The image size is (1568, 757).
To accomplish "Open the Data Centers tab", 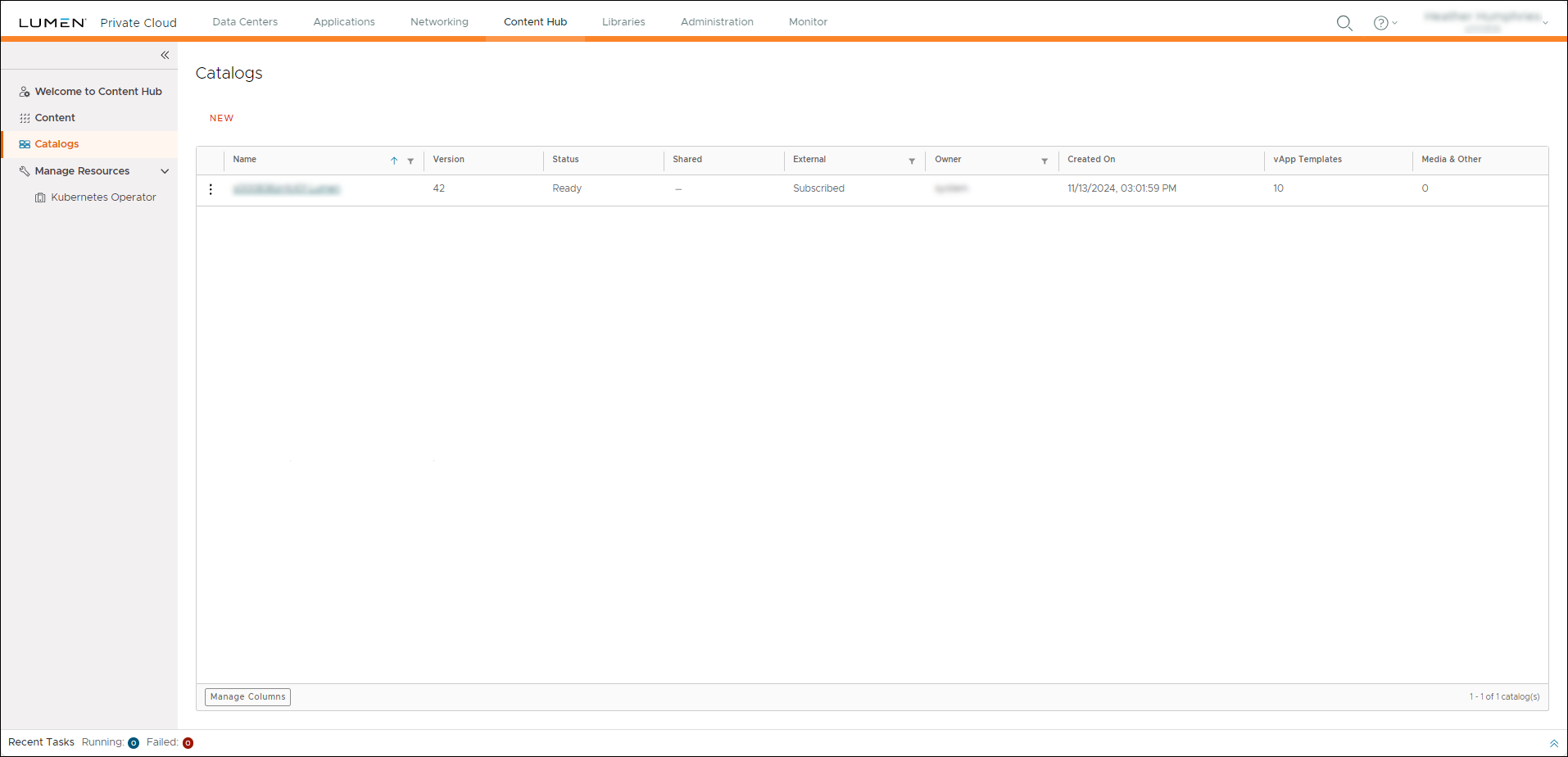I will point(245,22).
